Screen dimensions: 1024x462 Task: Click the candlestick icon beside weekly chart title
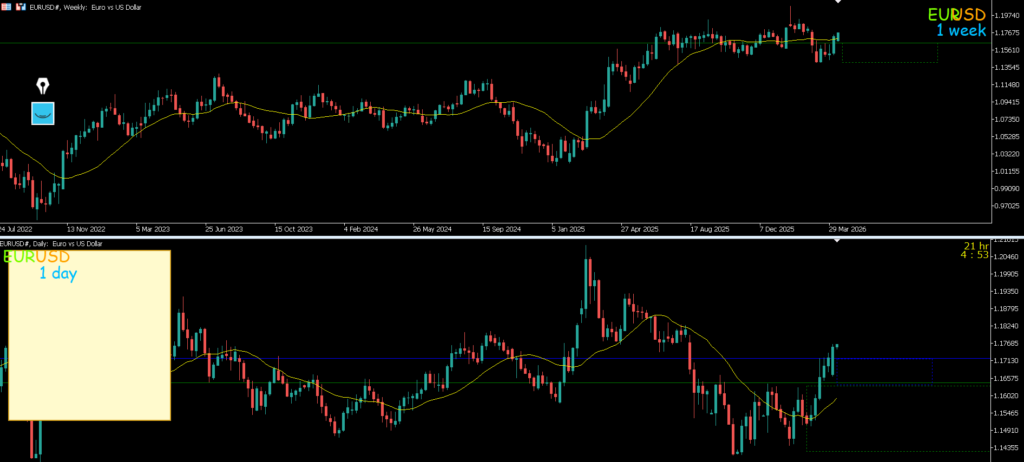20,7
